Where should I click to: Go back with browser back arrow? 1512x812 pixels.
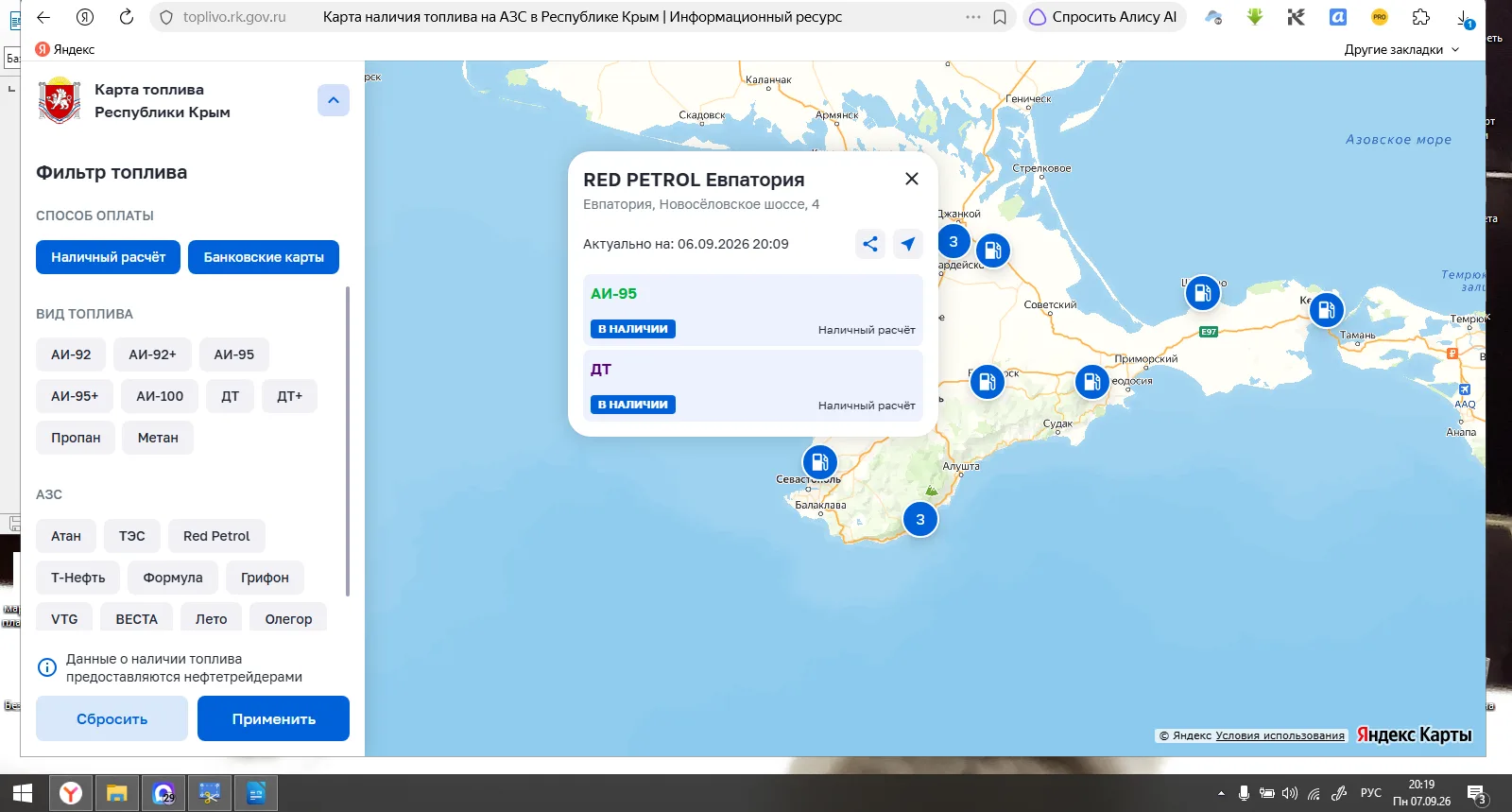43,17
